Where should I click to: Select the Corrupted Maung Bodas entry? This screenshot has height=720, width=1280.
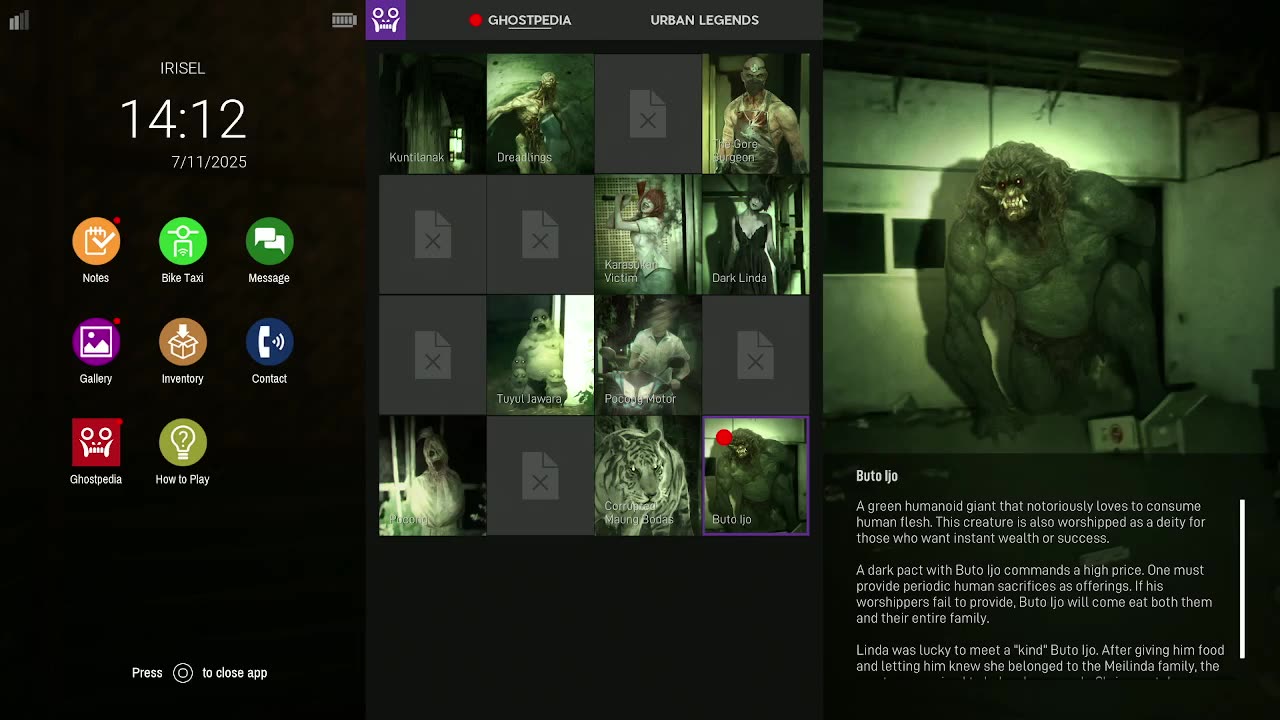pos(648,476)
